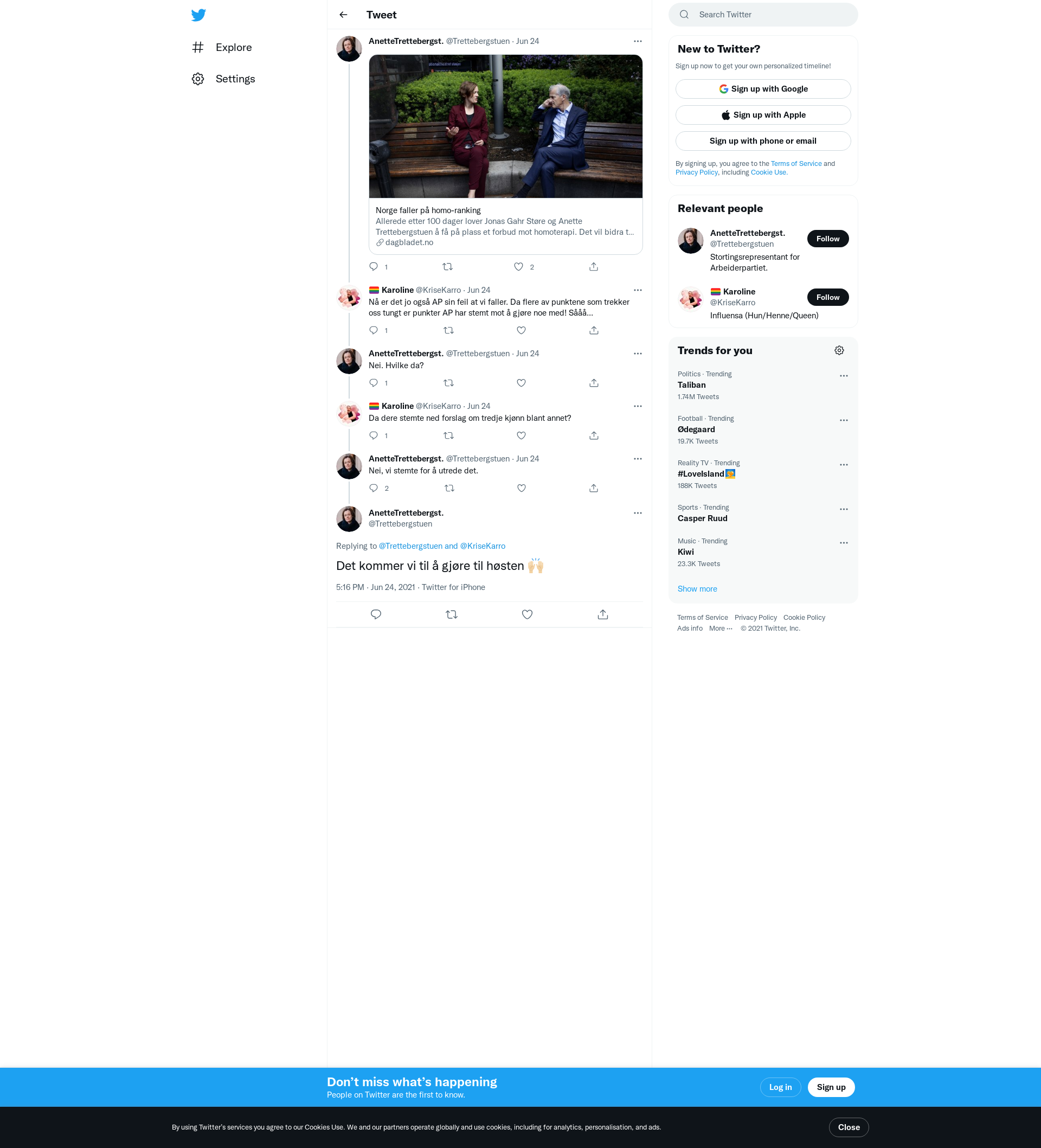Open @KriseKarro link in Replying to line
Image resolution: width=1041 pixels, height=1148 pixels.
pos(483,546)
